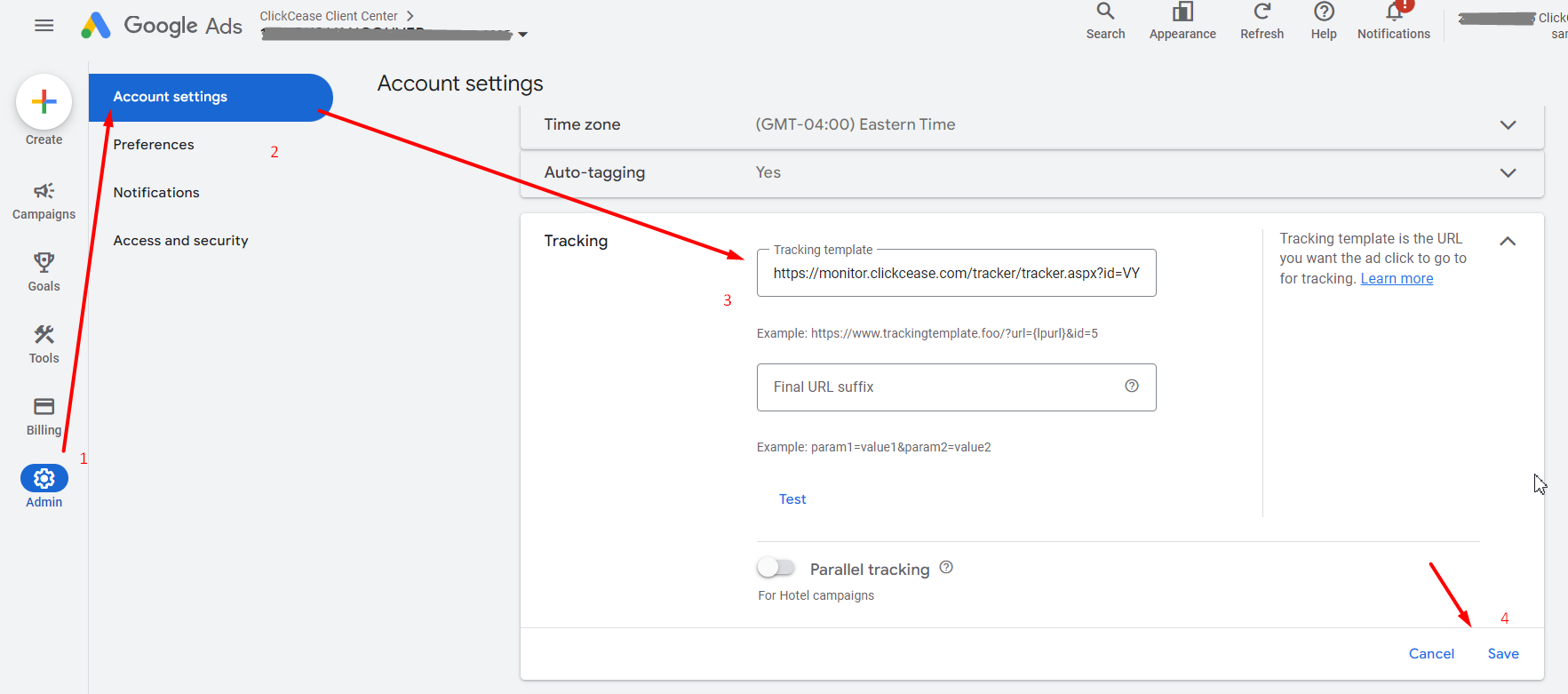1568x694 pixels.
Task: Open the Help menu
Action: coord(1324,21)
